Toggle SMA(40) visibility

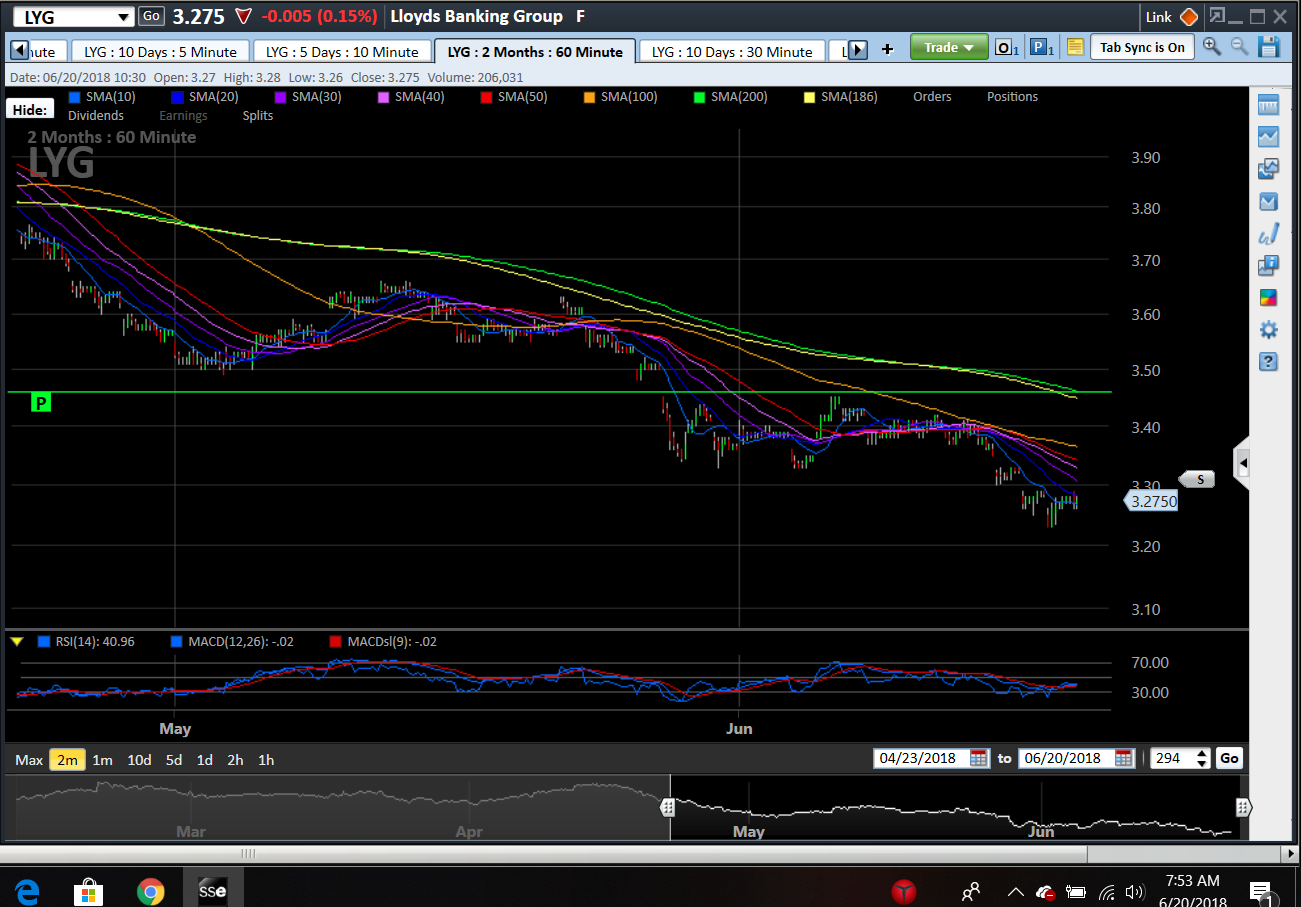point(410,97)
